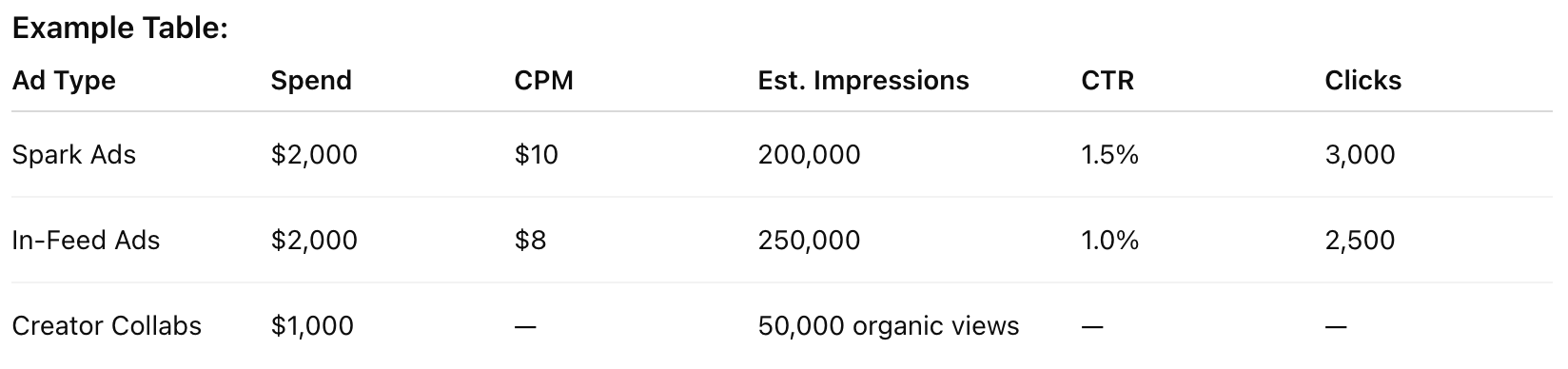Select the 2,500 clicks cell
This screenshot has width=1568, height=369.
pos(1361,240)
